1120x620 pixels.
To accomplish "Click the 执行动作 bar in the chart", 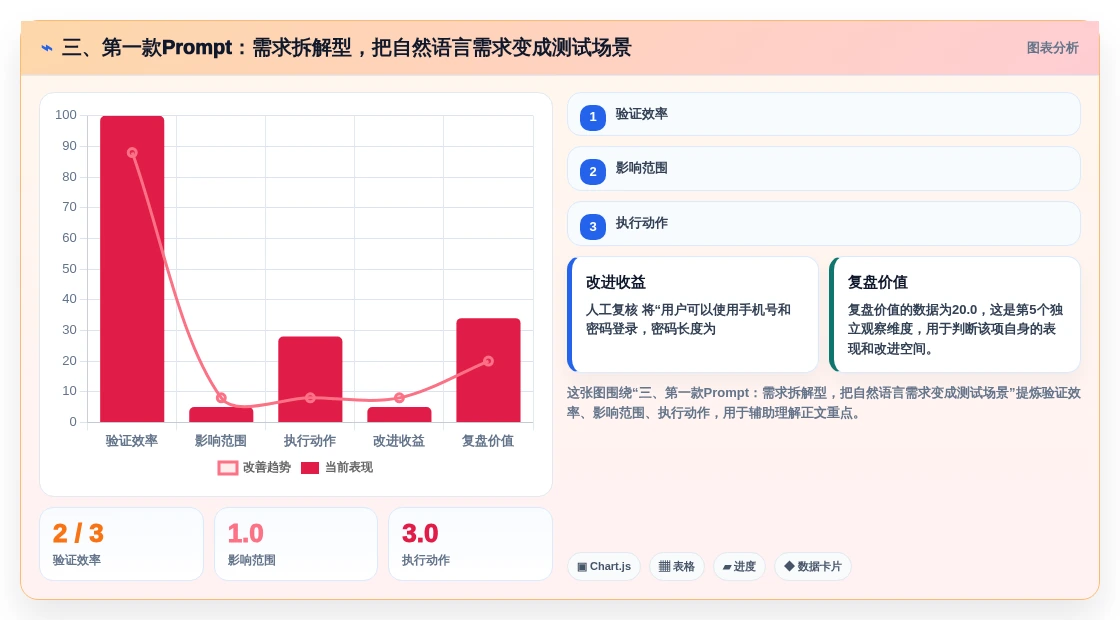I will click(310, 379).
